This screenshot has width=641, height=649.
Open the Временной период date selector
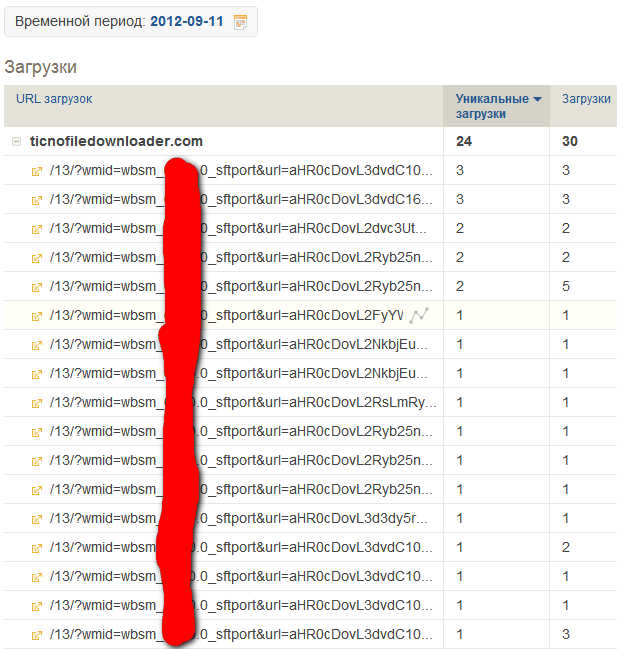click(130, 21)
